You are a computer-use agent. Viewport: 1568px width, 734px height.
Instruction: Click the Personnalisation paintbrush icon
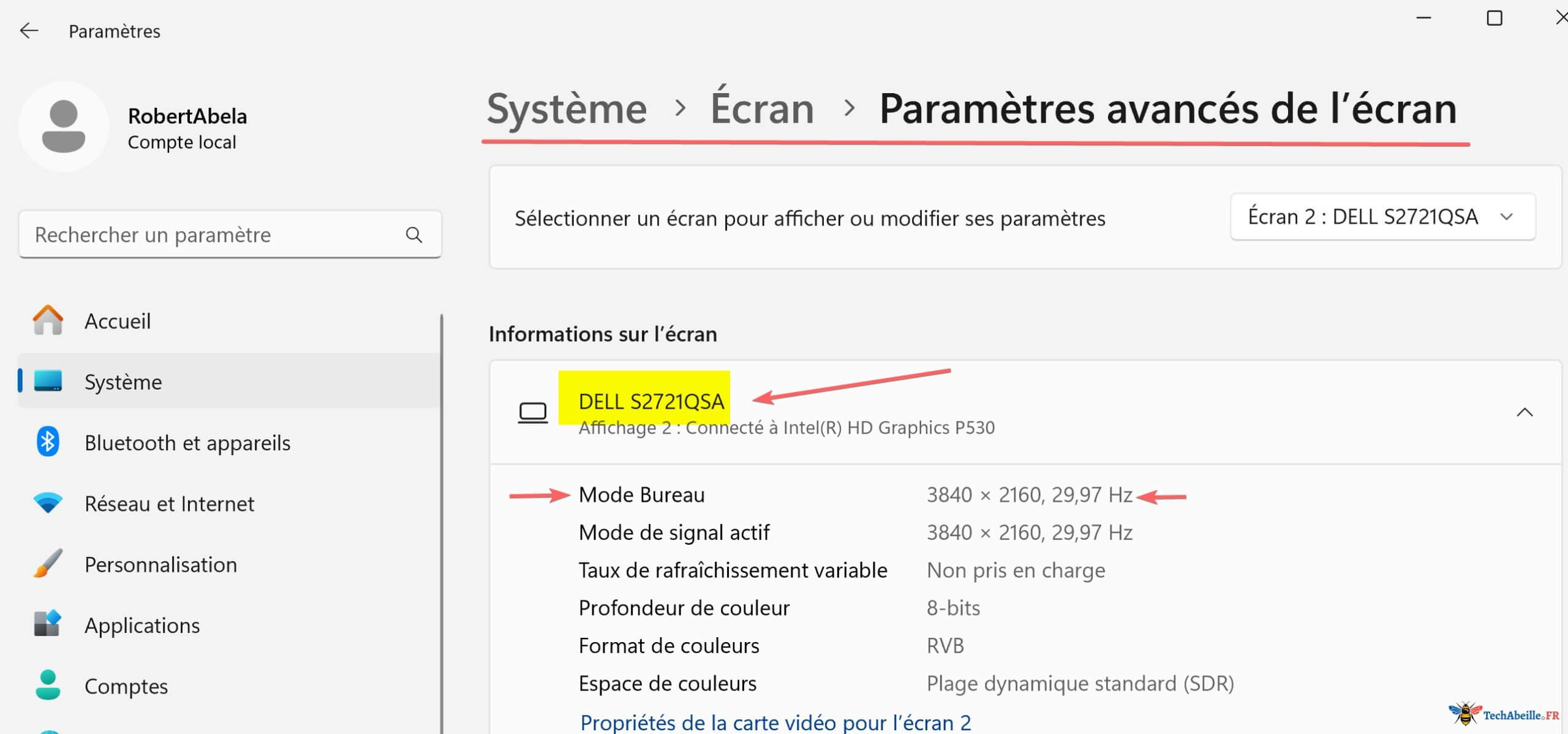coord(48,564)
